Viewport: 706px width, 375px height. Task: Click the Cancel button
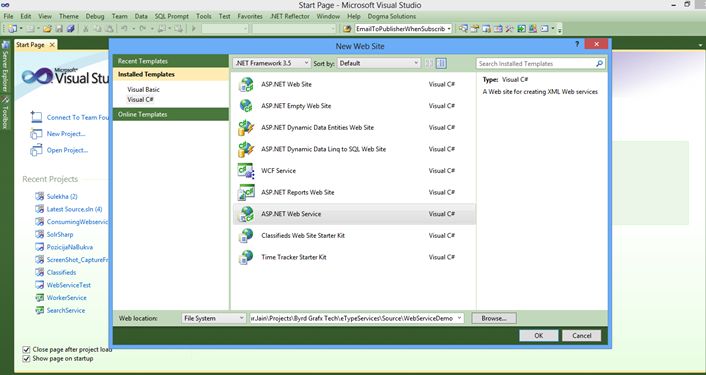click(x=582, y=335)
